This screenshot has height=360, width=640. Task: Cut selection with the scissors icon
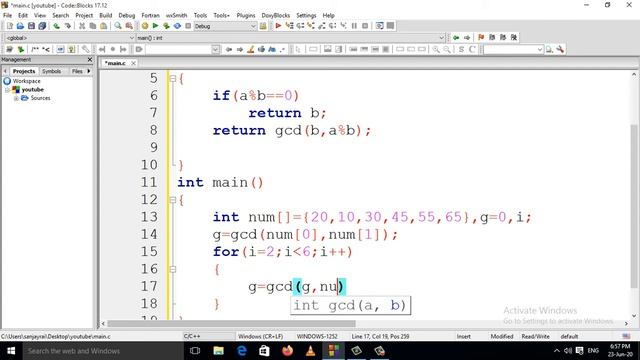82,26
